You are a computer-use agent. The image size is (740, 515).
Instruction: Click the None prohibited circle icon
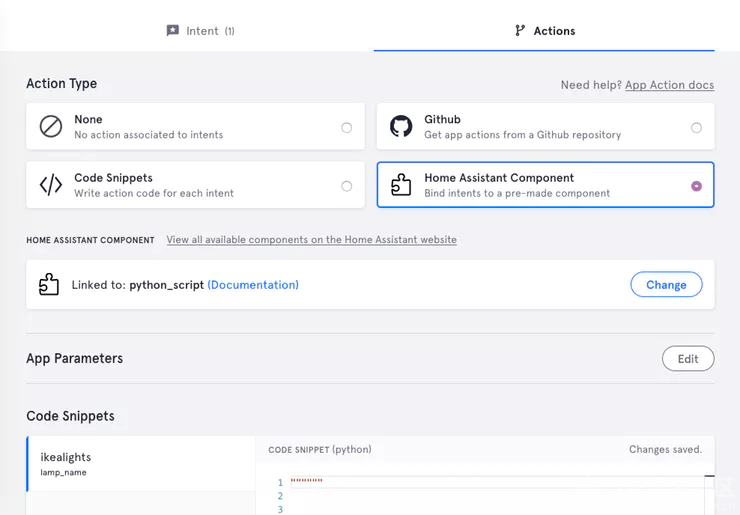(51, 127)
